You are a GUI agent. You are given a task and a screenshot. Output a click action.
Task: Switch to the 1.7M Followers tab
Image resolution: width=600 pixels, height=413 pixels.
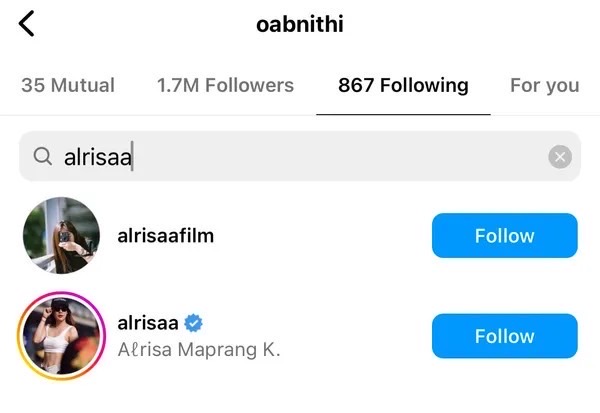[x=225, y=85]
